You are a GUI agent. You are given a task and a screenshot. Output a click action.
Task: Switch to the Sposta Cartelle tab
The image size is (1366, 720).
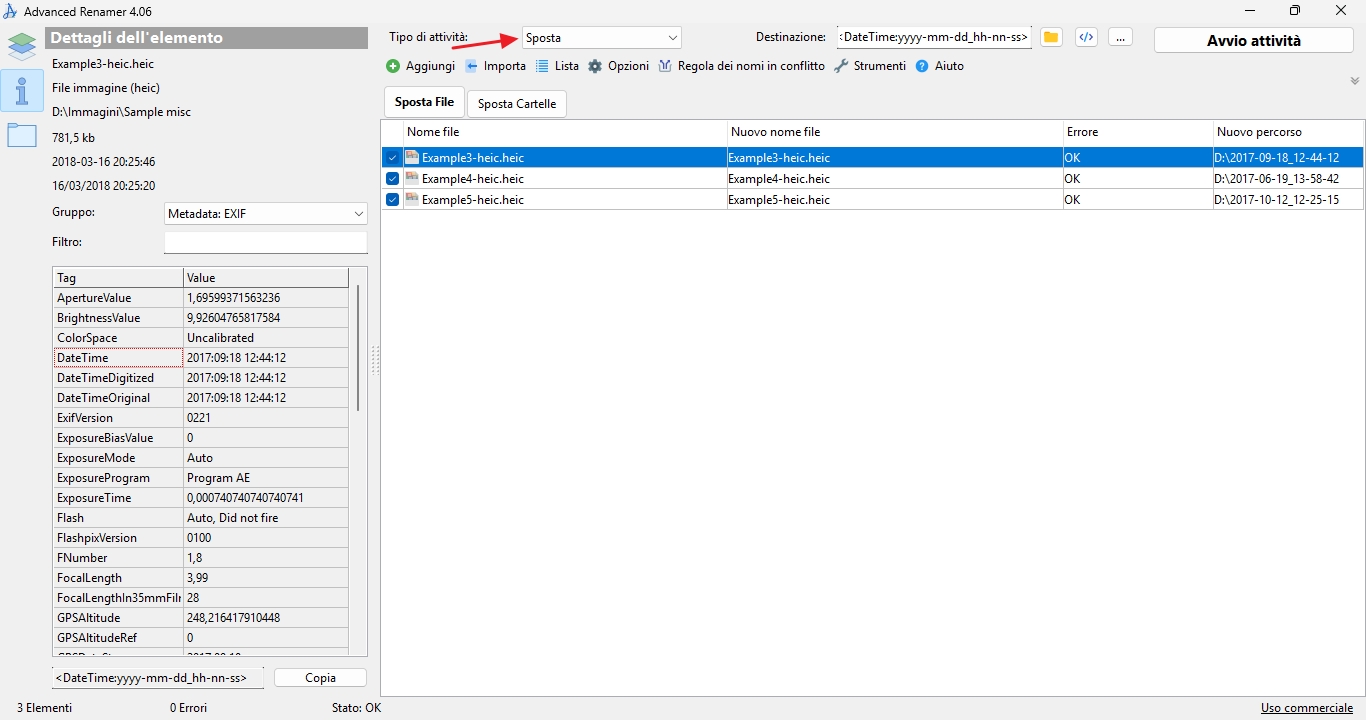click(517, 104)
